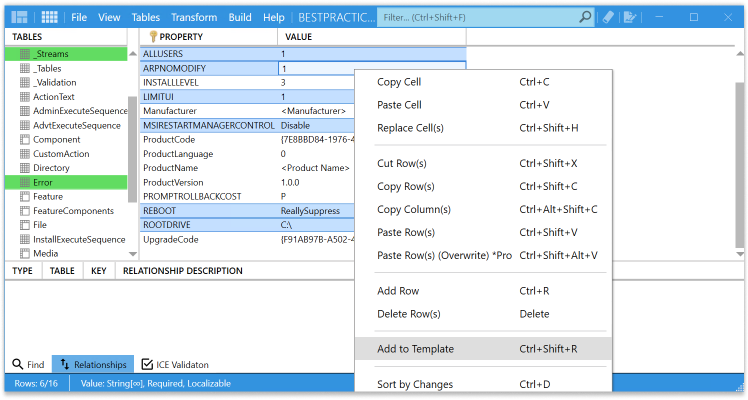Select the MSIRESTARTMANAGERCONTROL property cell
The image size is (748, 400).
pyautogui.click(x=208, y=125)
